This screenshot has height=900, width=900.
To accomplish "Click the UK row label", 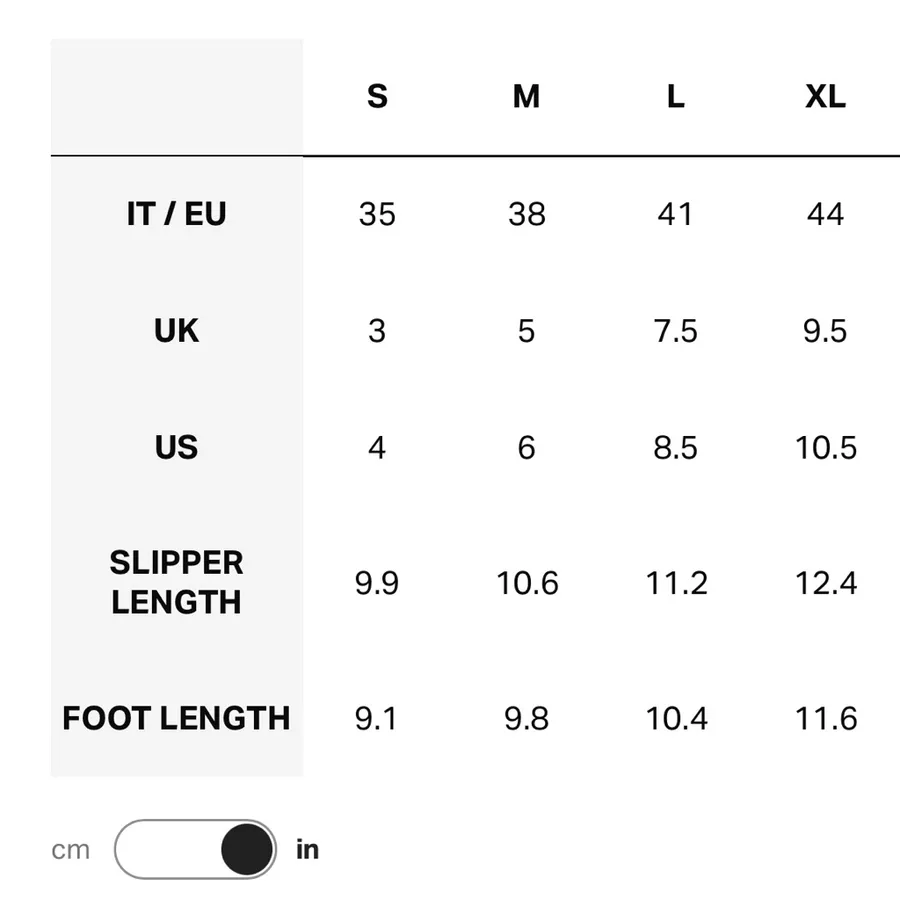I will tap(177, 331).
